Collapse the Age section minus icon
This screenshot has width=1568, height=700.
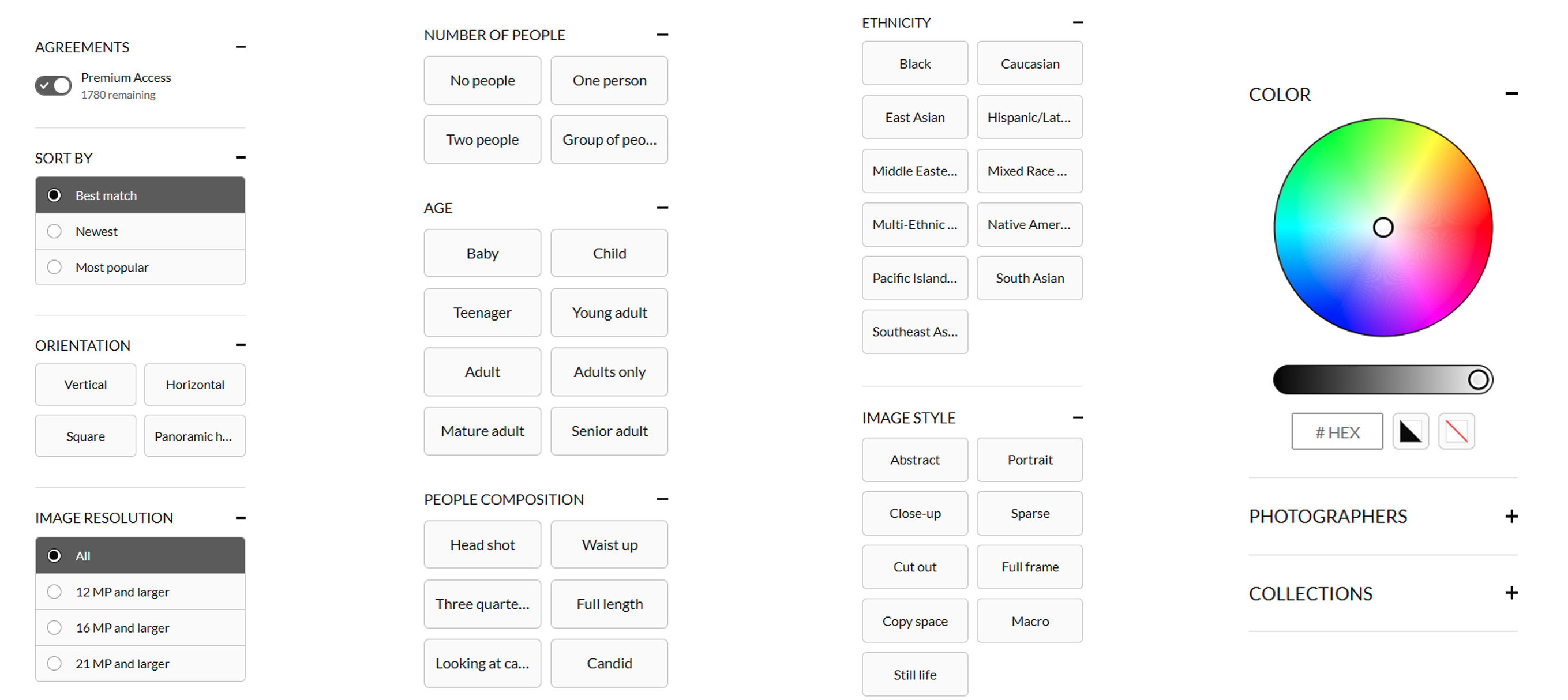coord(662,208)
